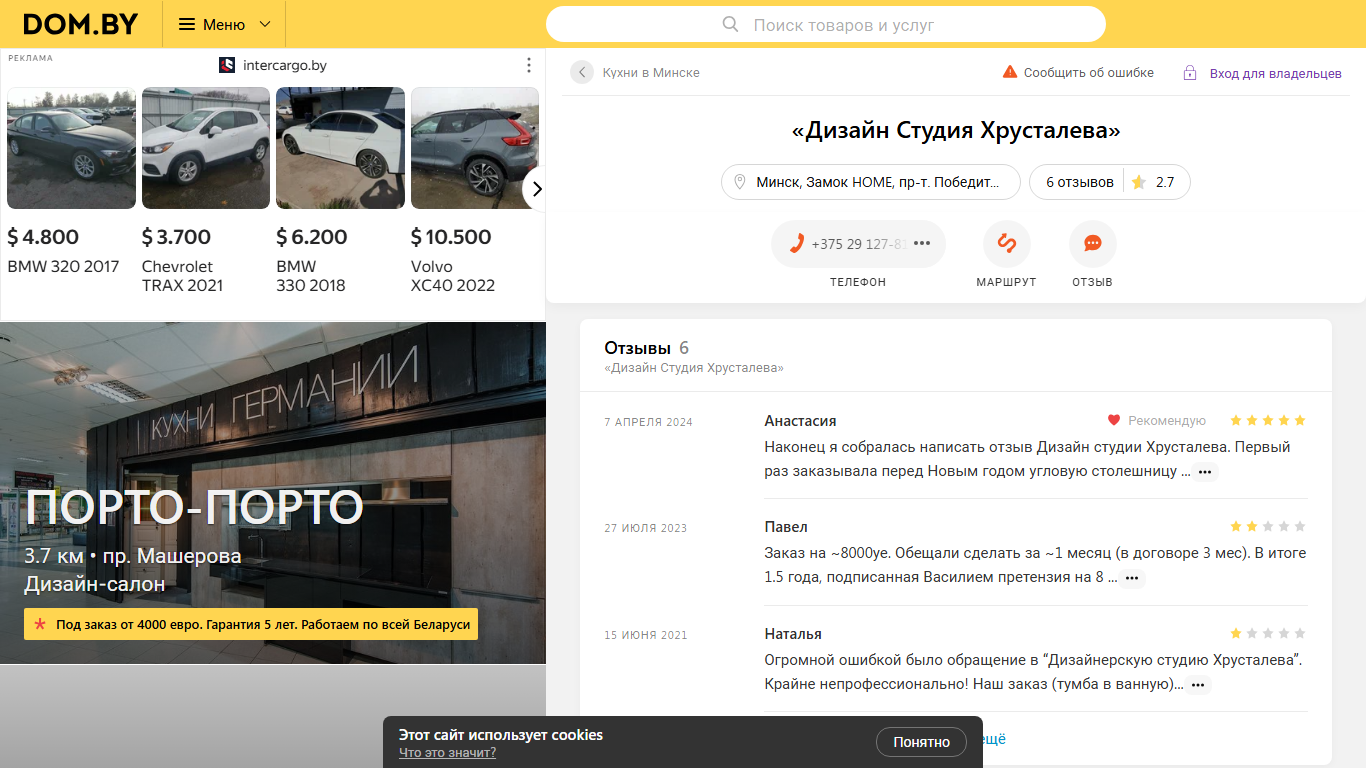Screen dimensions: 1366x768
Task: Click the $ 4.800 price
Action: [x=43, y=237]
